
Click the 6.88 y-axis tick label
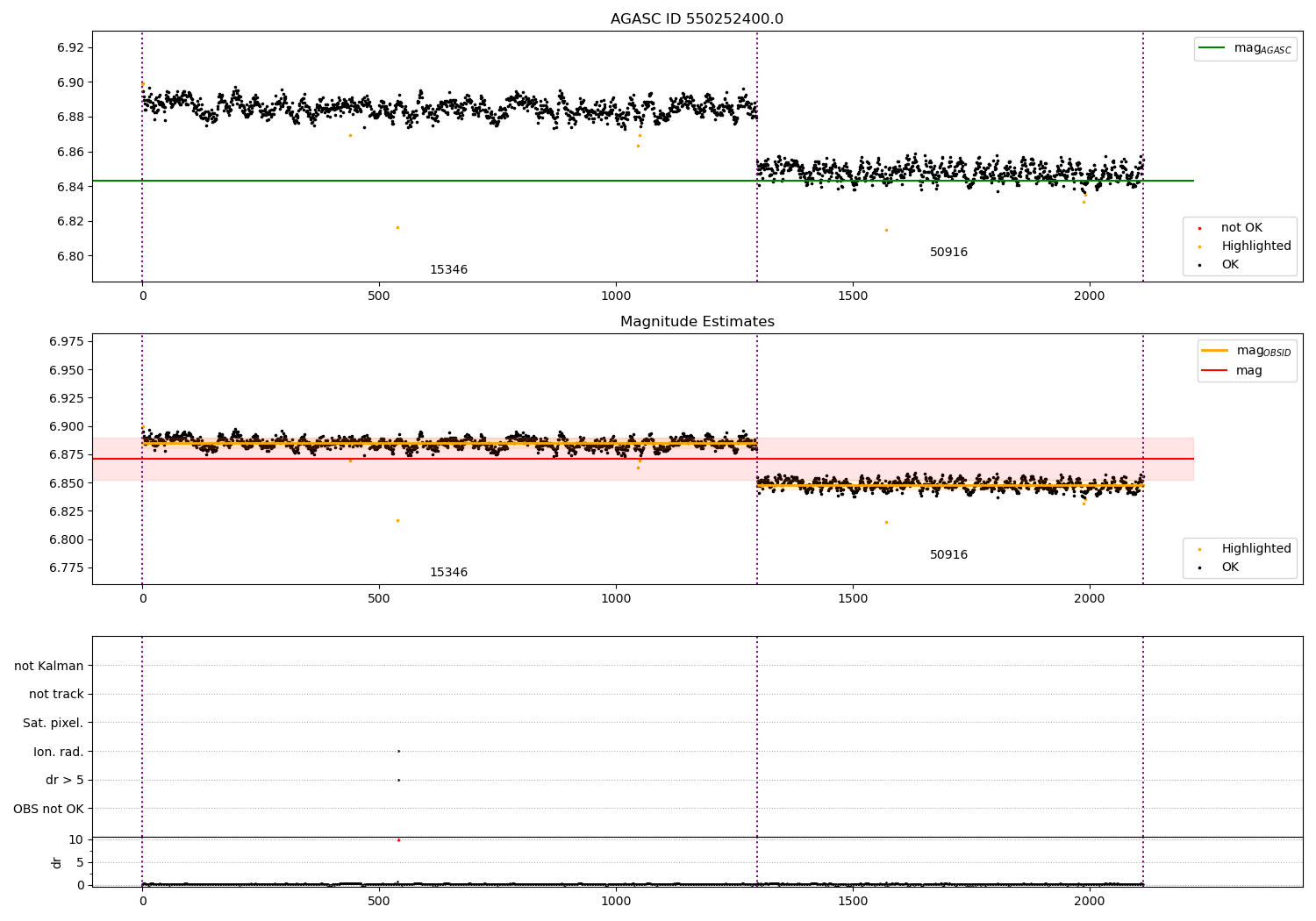(x=71, y=117)
